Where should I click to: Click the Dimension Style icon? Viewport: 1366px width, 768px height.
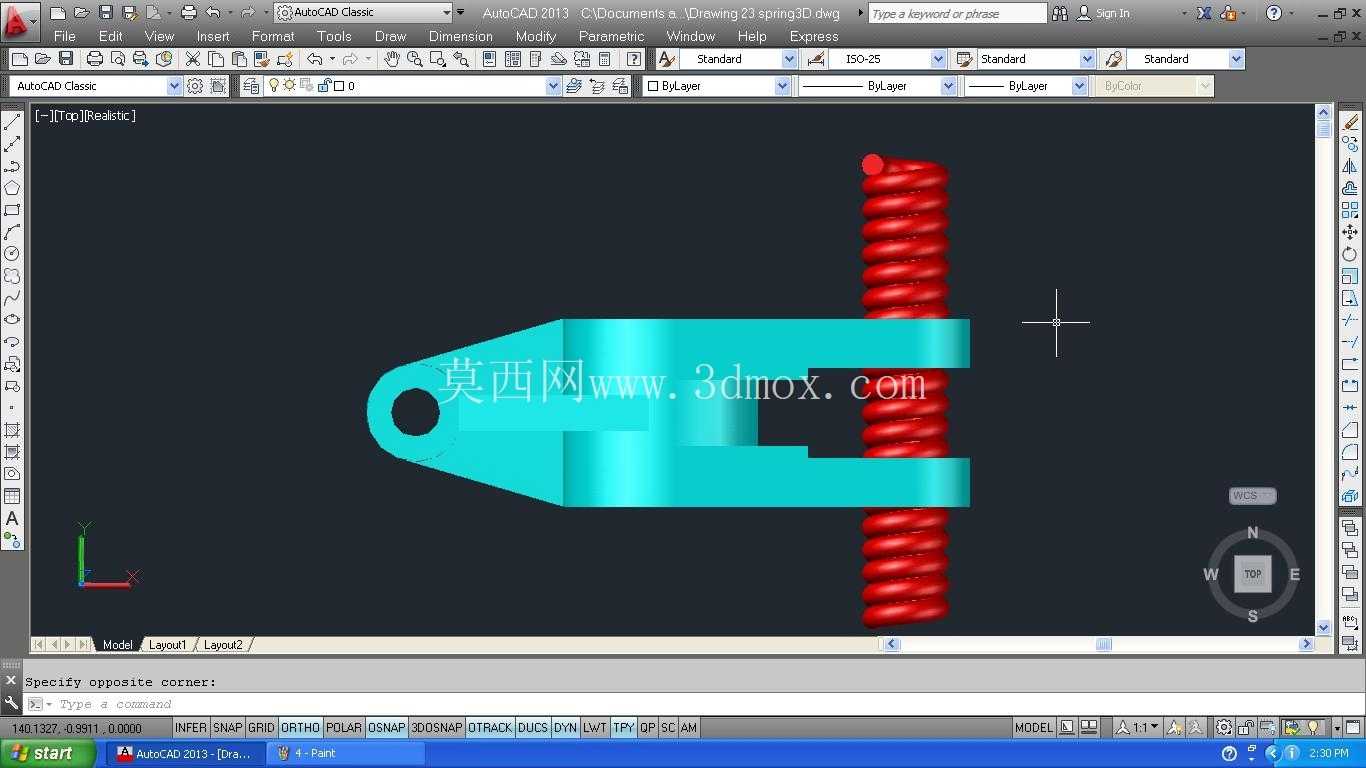tap(816, 59)
